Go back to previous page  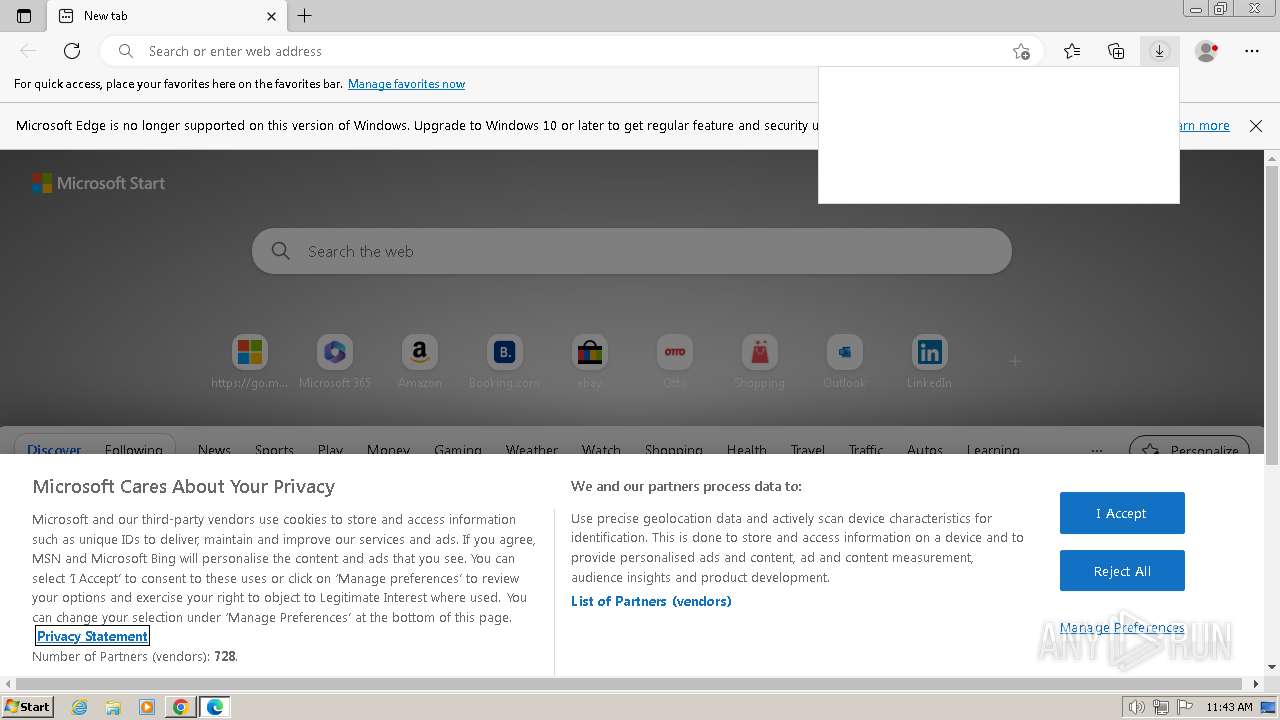coord(28,51)
